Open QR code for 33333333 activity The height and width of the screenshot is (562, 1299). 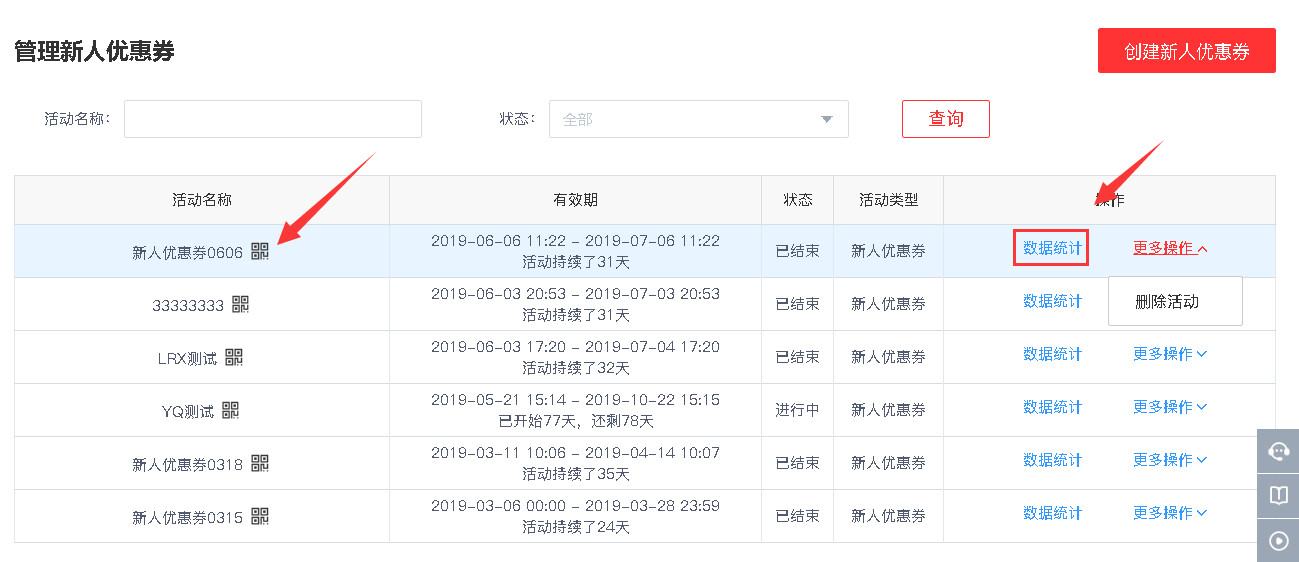click(x=240, y=304)
